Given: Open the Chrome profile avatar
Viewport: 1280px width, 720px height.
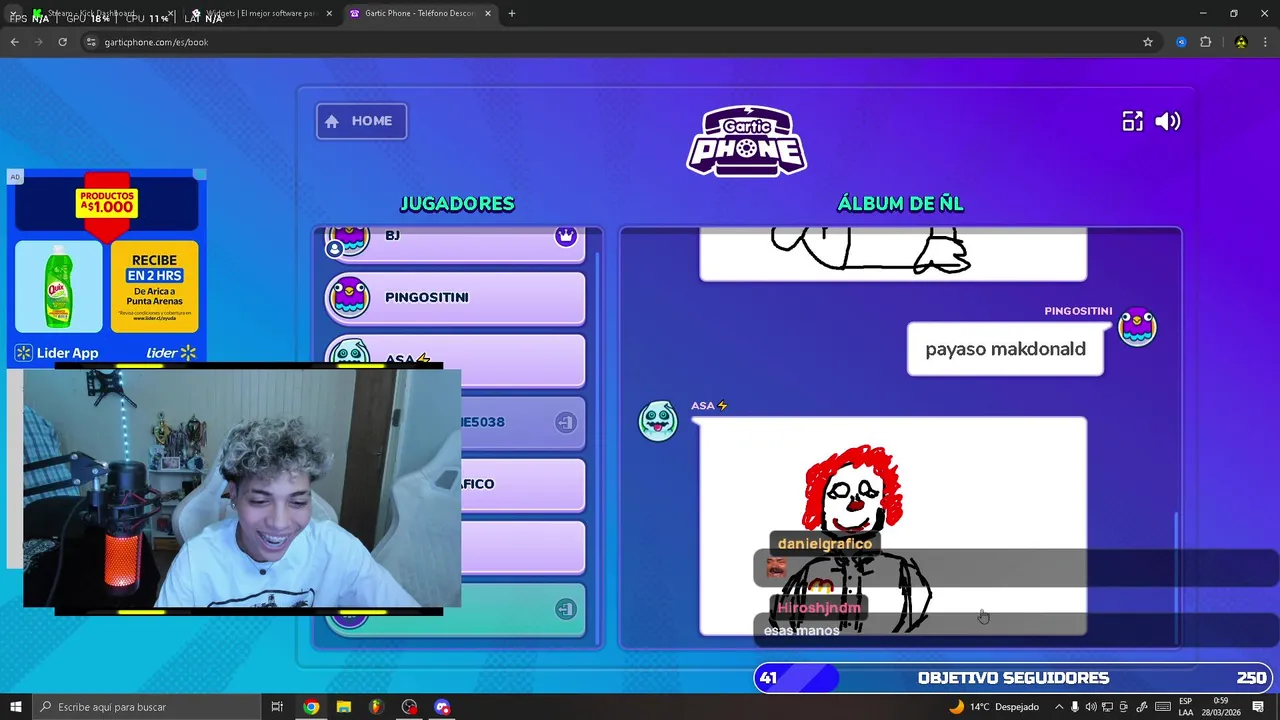Looking at the screenshot, I should click(x=1241, y=42).
